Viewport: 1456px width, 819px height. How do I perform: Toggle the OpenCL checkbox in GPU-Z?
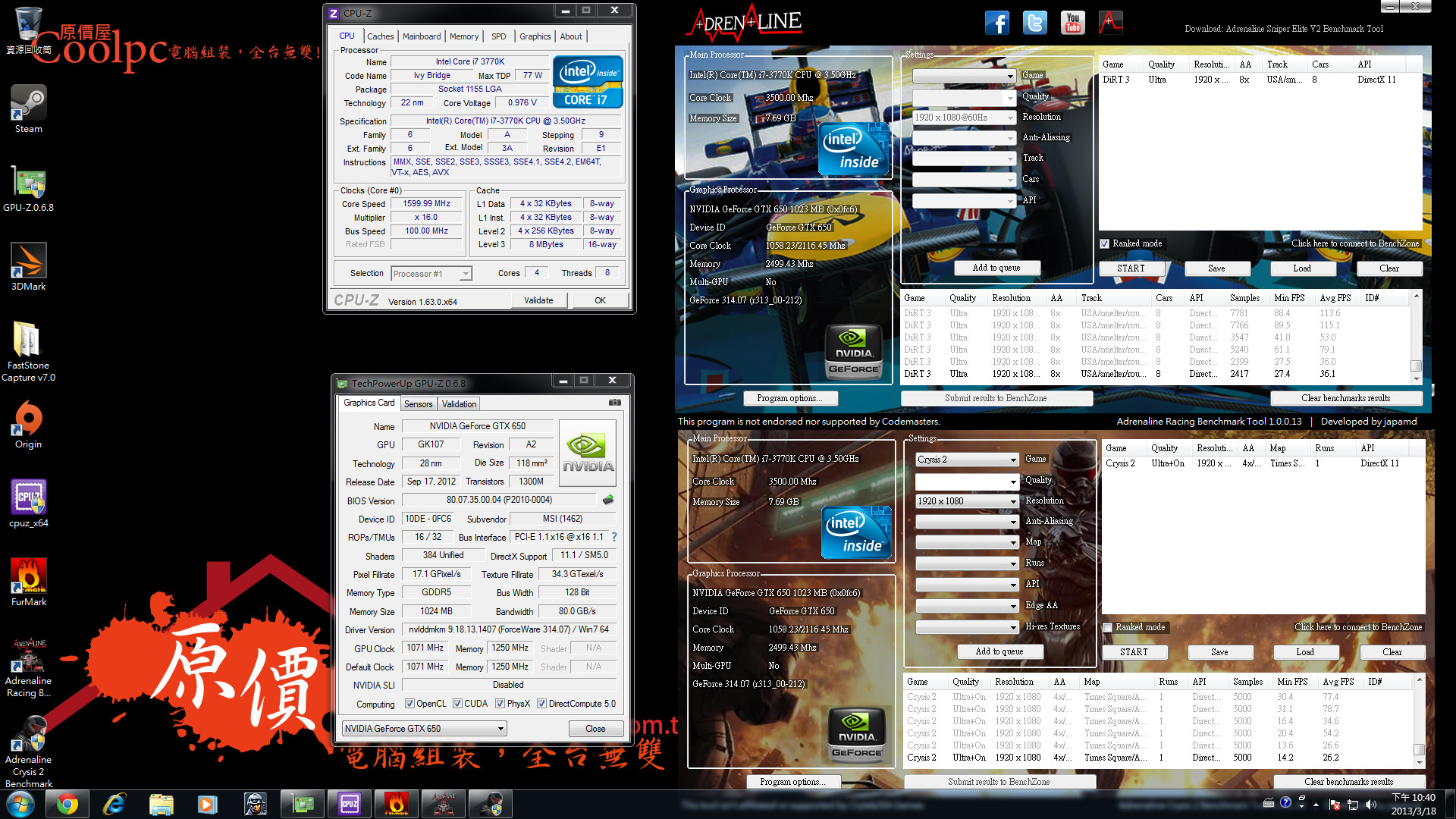410,704
